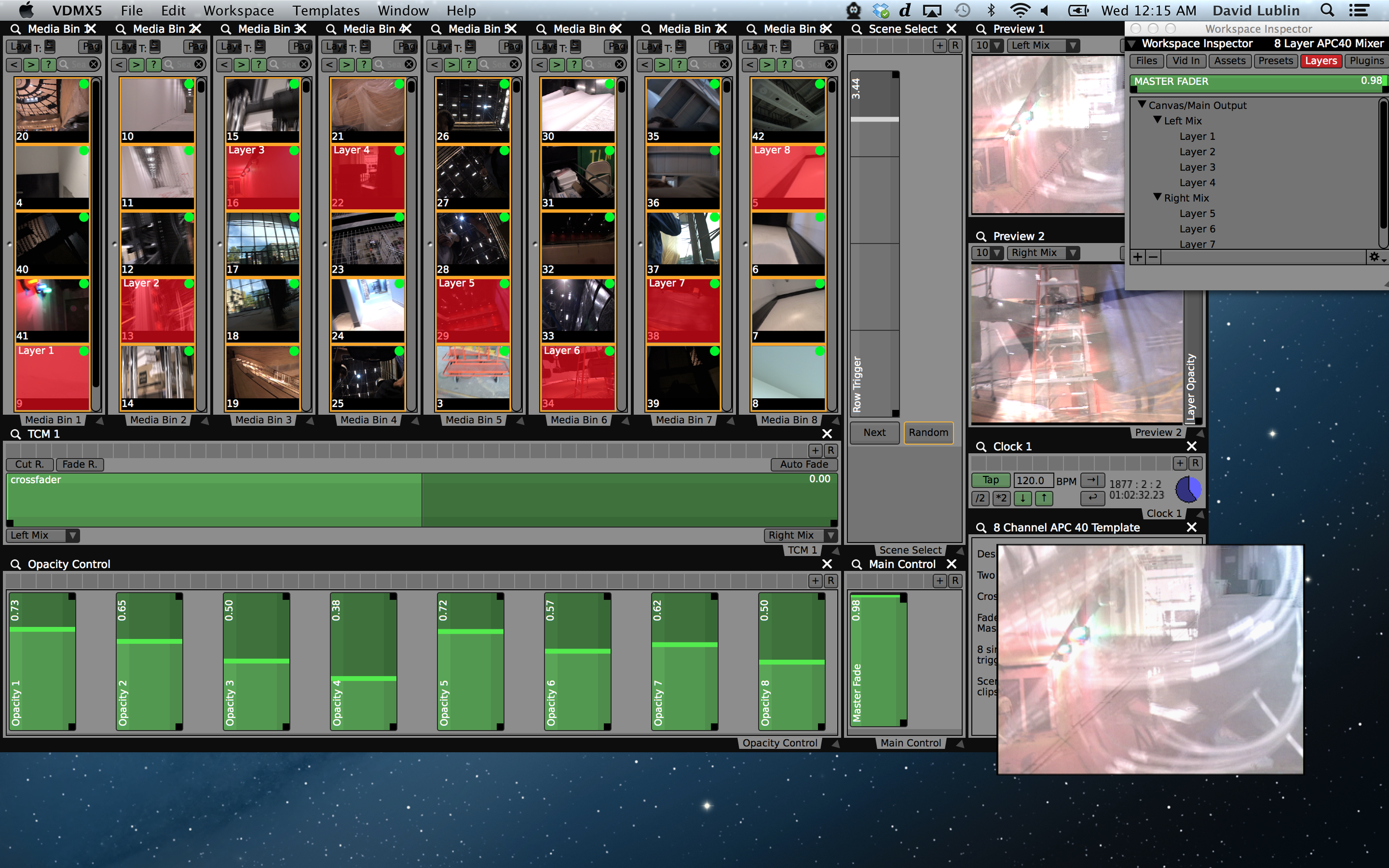
Task: Collapse the Right Mix disclosure triangle
Action: 1157,198
